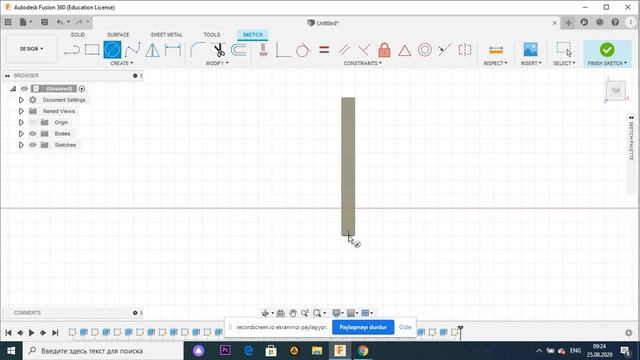
Task: Select the 2-Point Rectangle tool
Action: (x=92, y=50)
